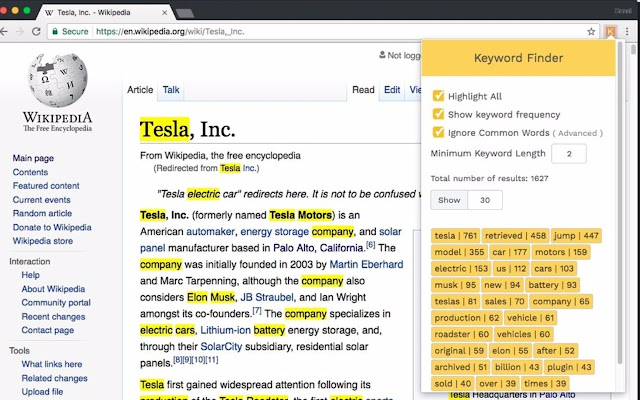Image resolution: width=640 pixels, height=400 pixels.
Task: Close the Tesla, Inc. Wikipedia tab
Action: (x=164, y=13)
